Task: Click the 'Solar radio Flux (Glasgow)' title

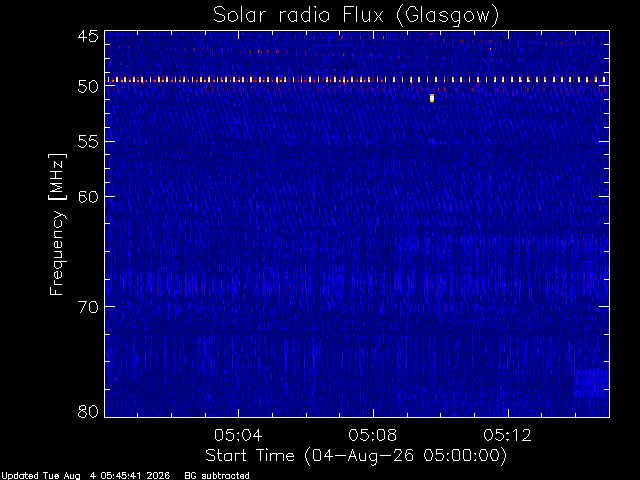Action: (356, 15)
